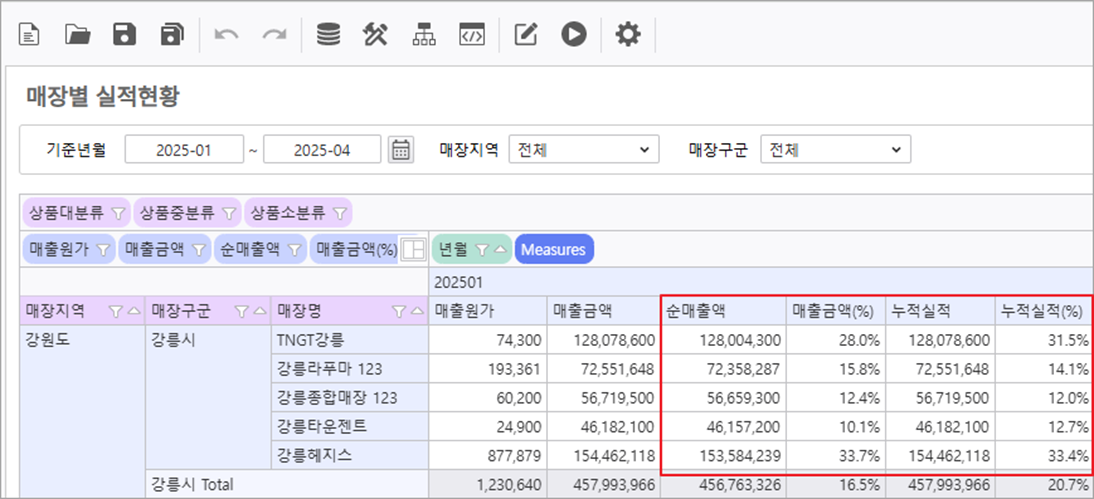Run the report with the play icon
Viewport: 1094px width, 499px height.
click(x=573, y=34)
